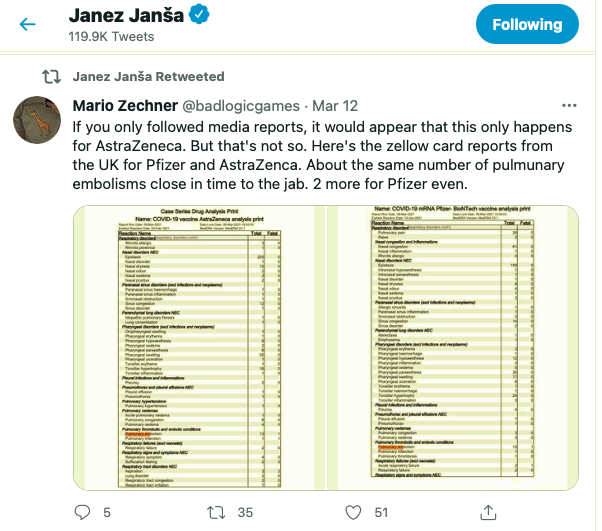
Task: Click the retweet count of 35
Action: [243, 512]
